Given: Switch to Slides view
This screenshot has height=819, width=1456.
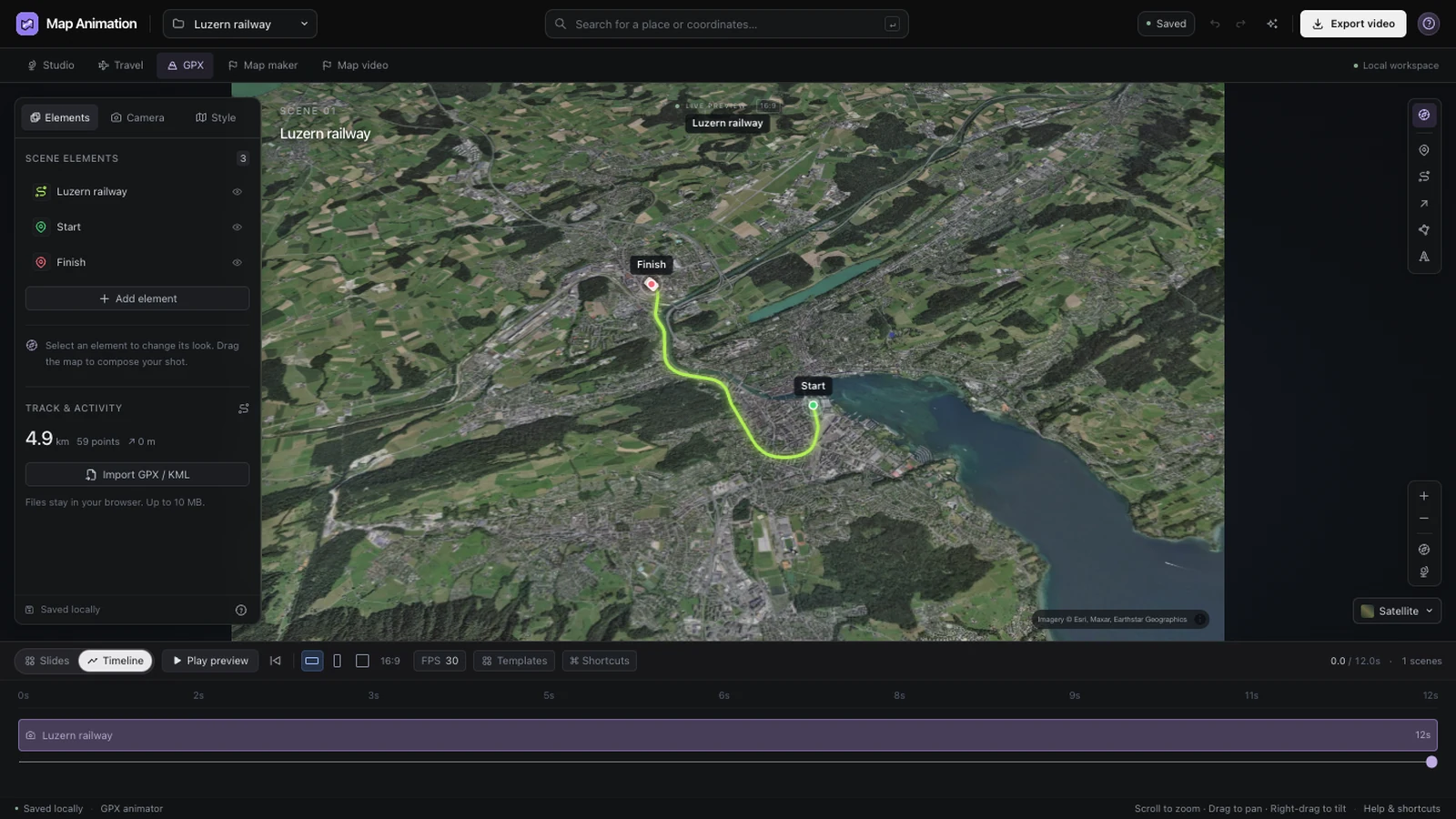Looking at the screenshot, I should pyautogui.click(x=47, y=661).
